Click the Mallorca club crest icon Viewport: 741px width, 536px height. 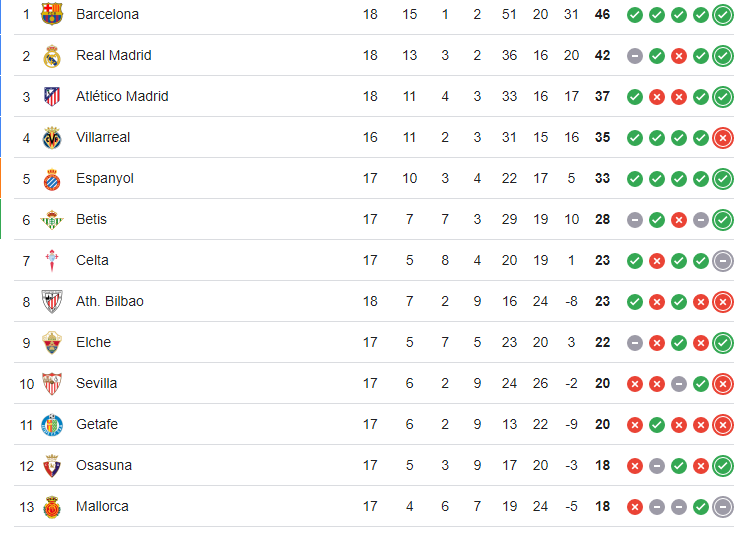pyautogui.click(x=51, y=506)
